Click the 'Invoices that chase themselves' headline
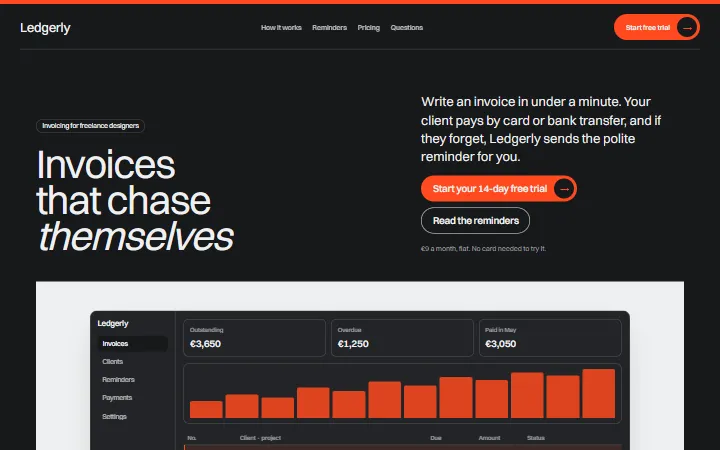This screenshot has width=720, height=450. point(135,201)
